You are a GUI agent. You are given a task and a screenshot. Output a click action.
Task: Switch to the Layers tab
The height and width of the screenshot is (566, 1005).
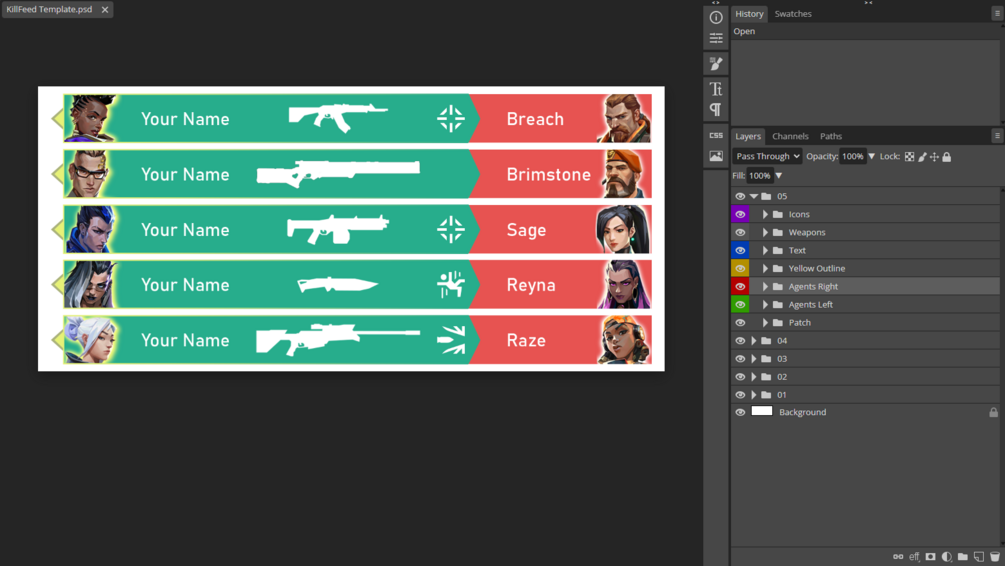click(x=747, y=136)
